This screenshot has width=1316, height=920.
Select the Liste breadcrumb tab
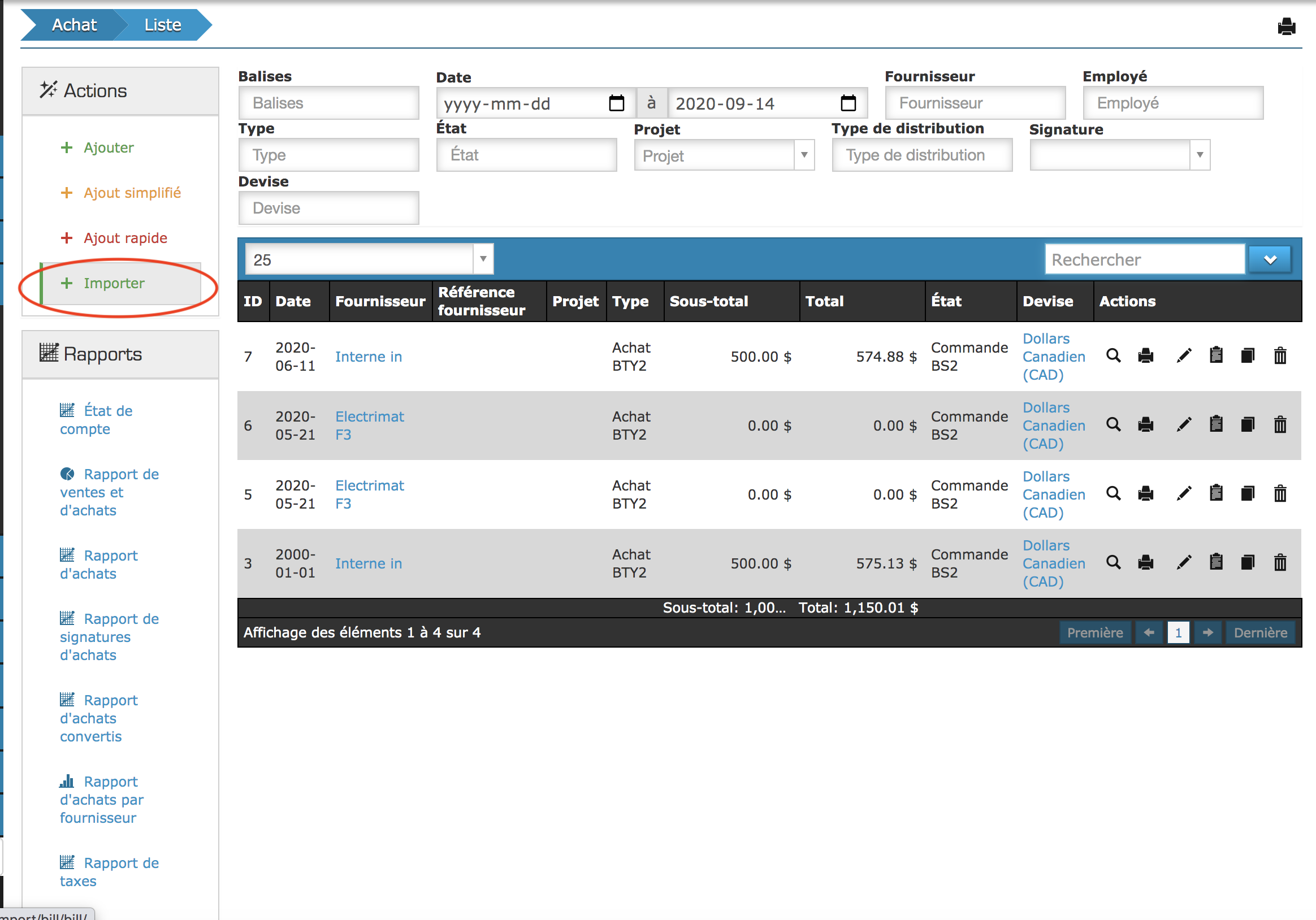(x=163, y=25)
